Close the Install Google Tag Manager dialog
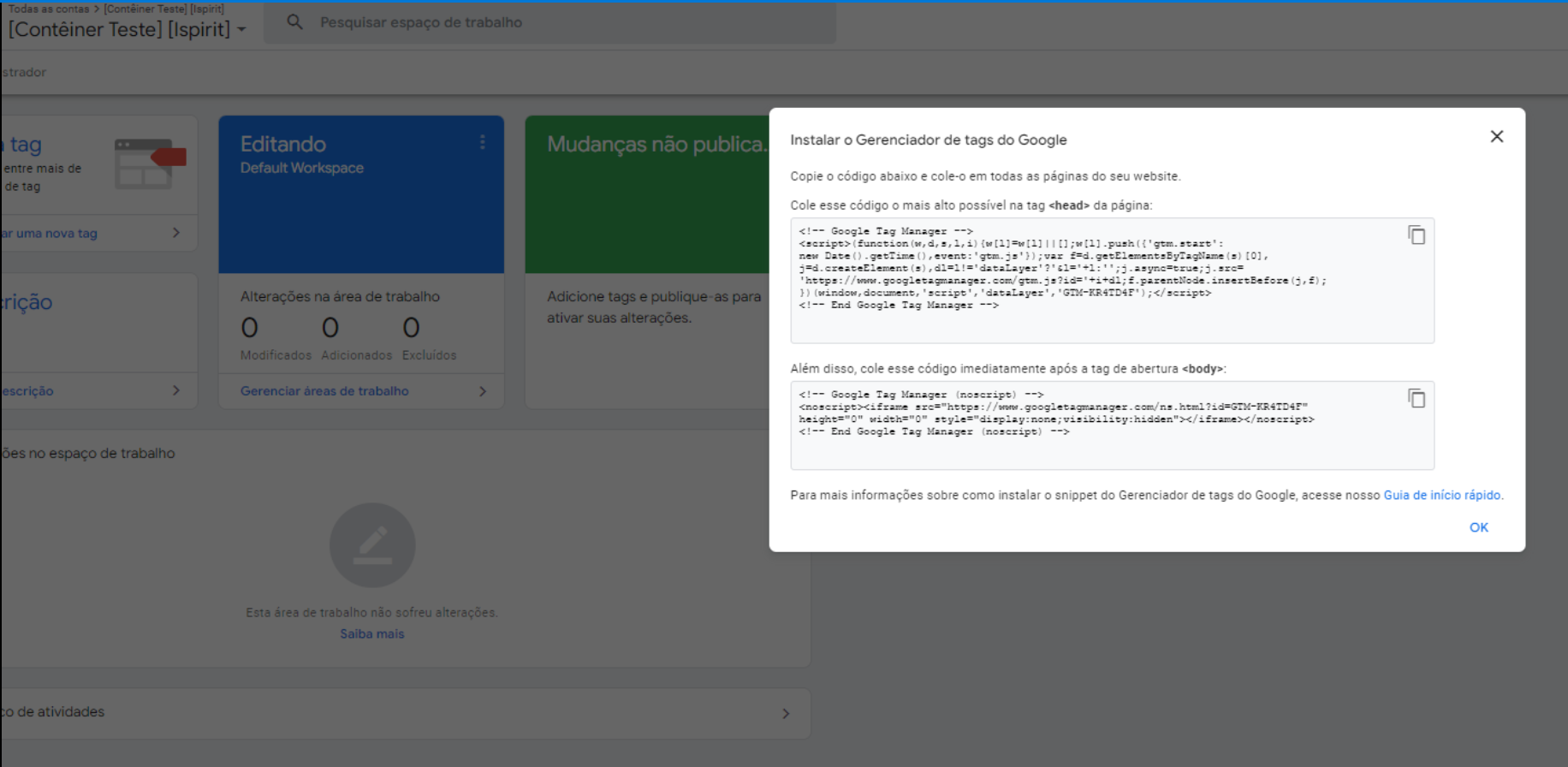Viewport: 1568px width, 767px height. click(x=1496, y=137)
